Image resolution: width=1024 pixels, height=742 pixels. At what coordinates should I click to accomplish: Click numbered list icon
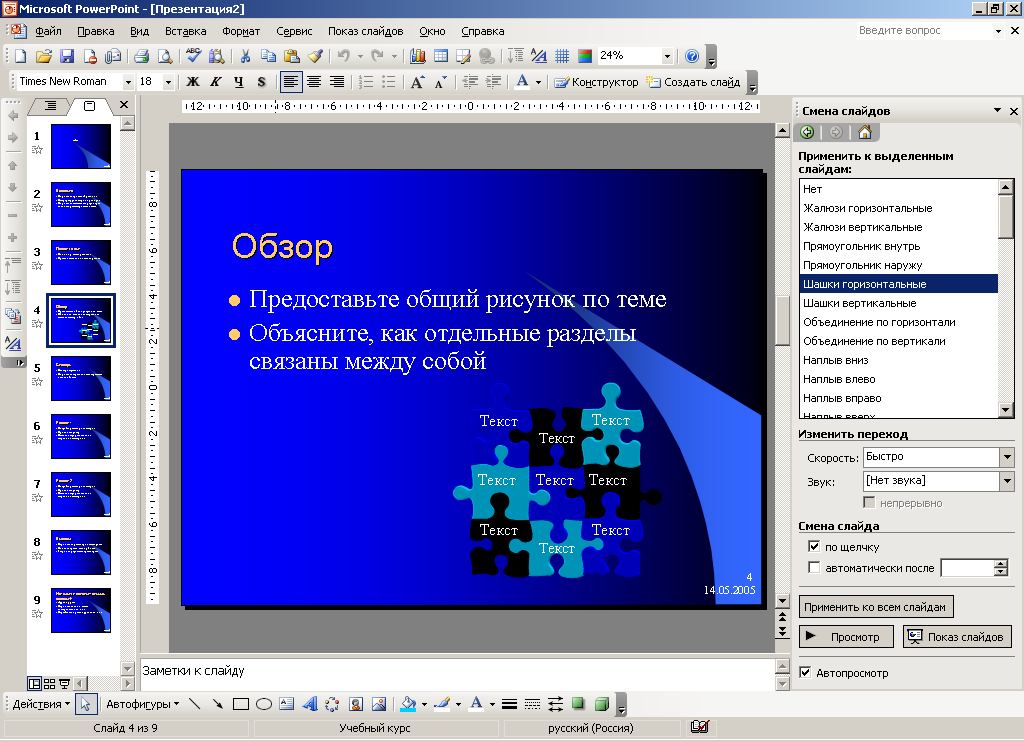coord(366,82)
